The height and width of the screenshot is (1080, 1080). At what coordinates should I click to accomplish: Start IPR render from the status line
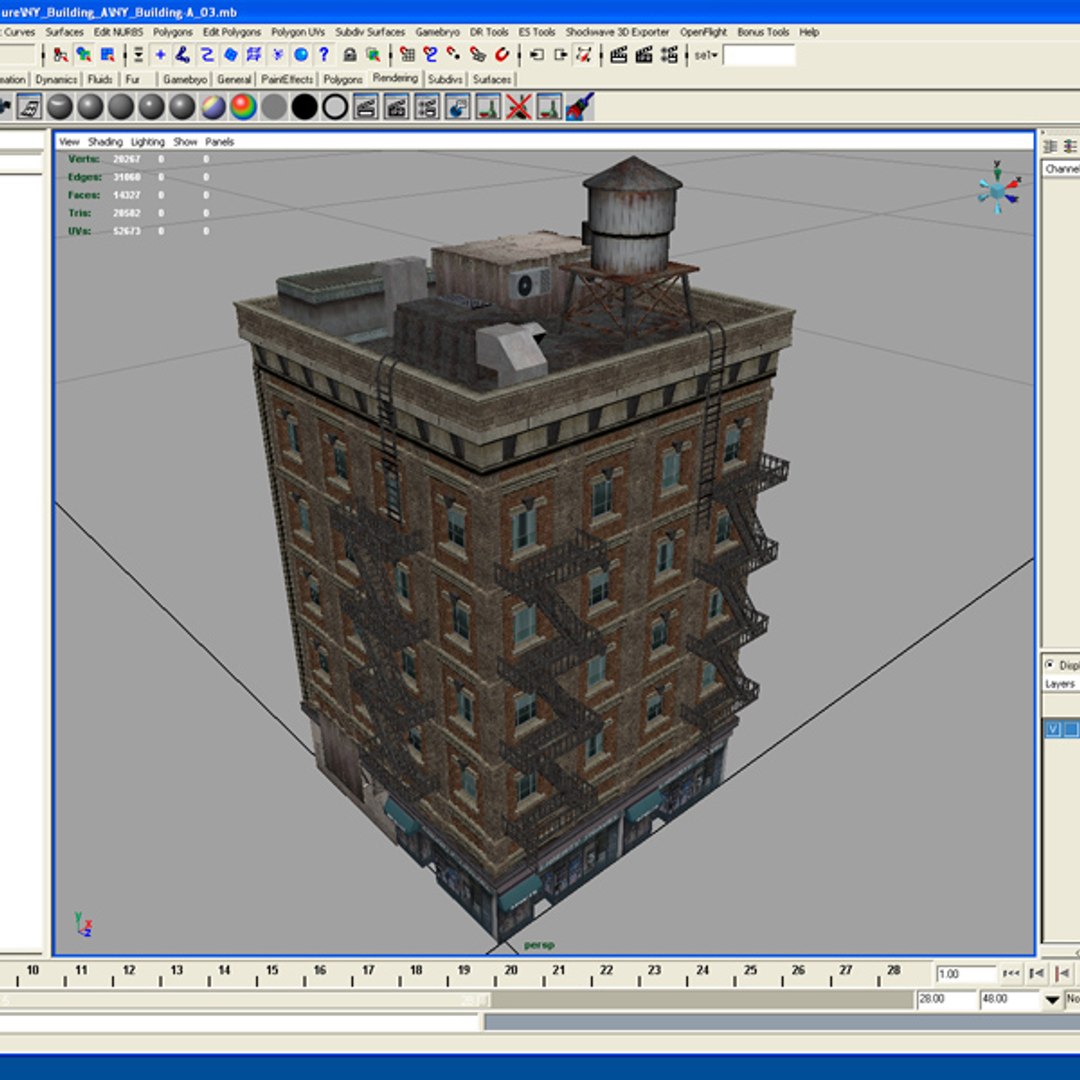(644, 54)
